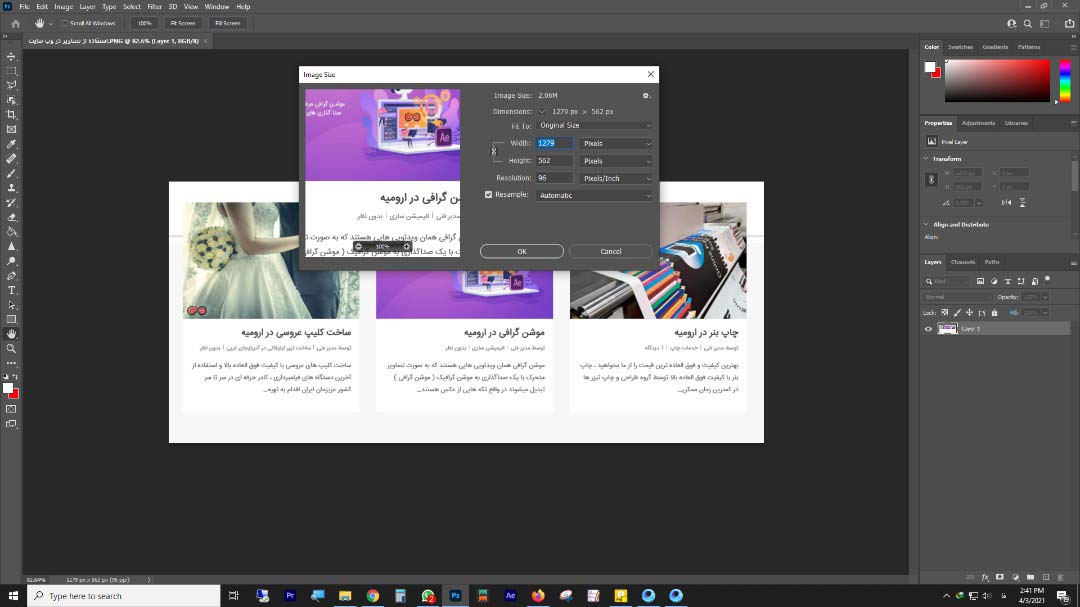Viewport: 1080px width, 607px height.
Task: Select the Eraser tool
Action: pyautogui.click(x=11, y=217)
